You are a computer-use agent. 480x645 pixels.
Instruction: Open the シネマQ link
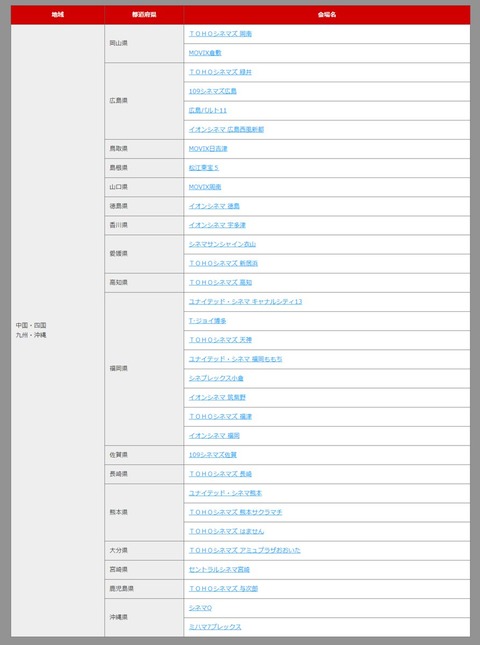(200, 608)
